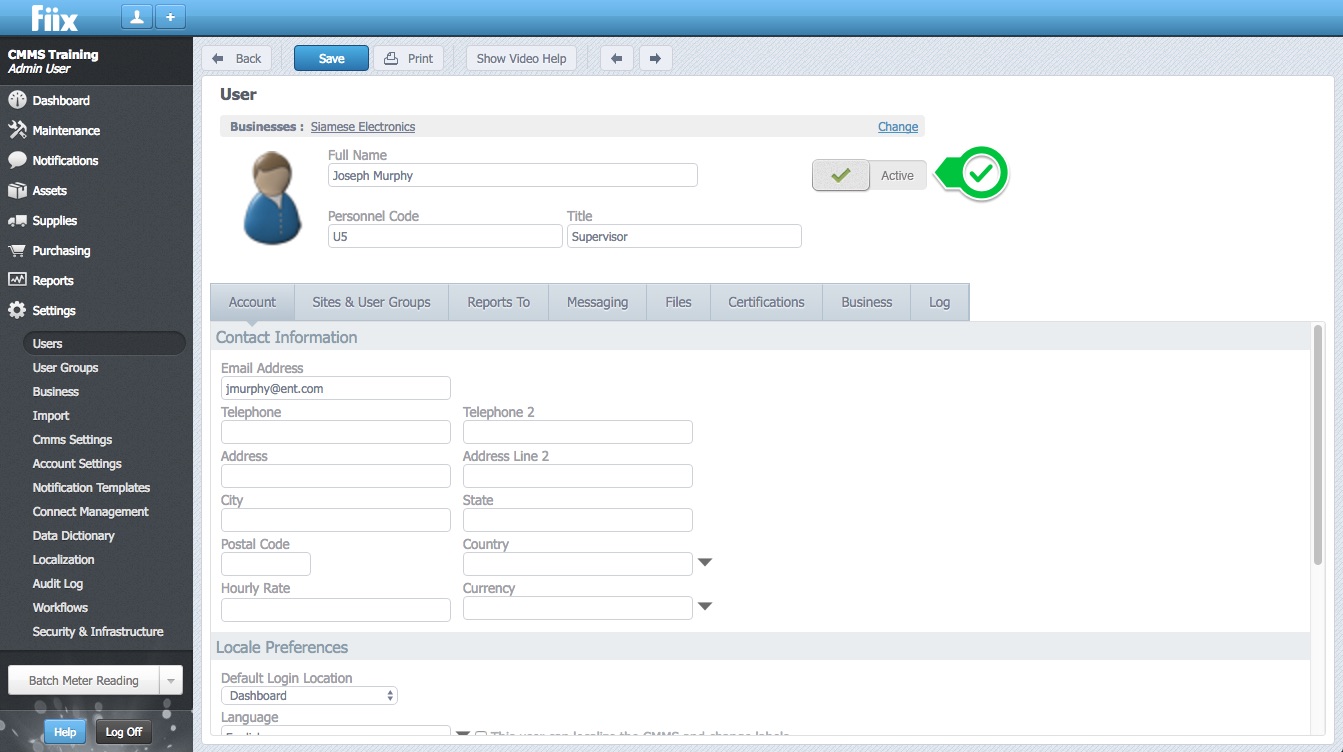
Task: Open Workflows
Action: [x=60, y=607]
